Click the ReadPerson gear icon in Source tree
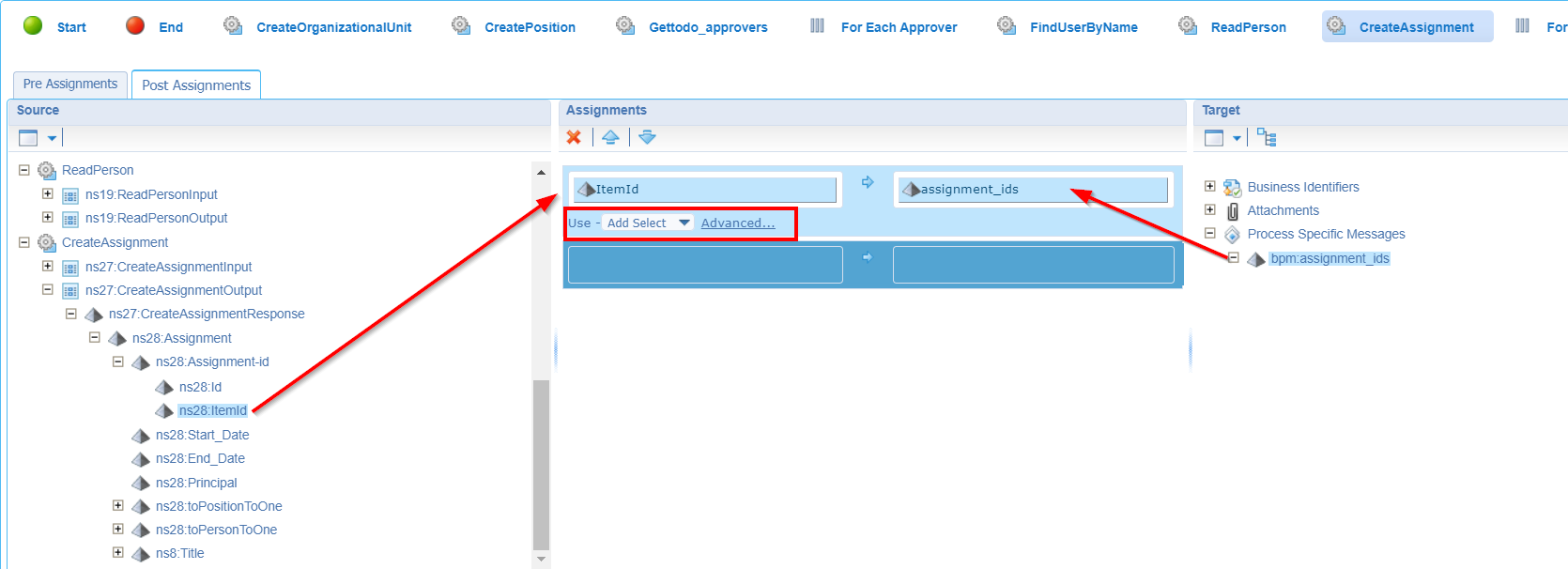Image resolution: width=1568 pixels, height=569 pixels. coord(47,170)
